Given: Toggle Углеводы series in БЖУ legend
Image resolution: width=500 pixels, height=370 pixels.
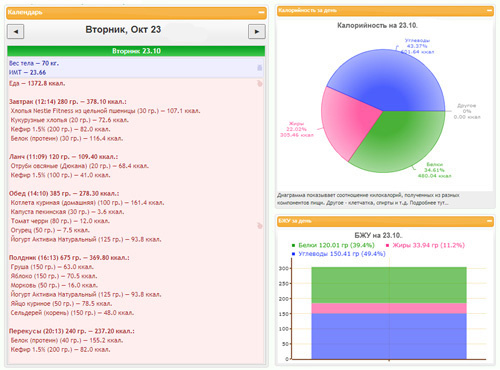Looking at the screenshot, I should tap(339, 254).
